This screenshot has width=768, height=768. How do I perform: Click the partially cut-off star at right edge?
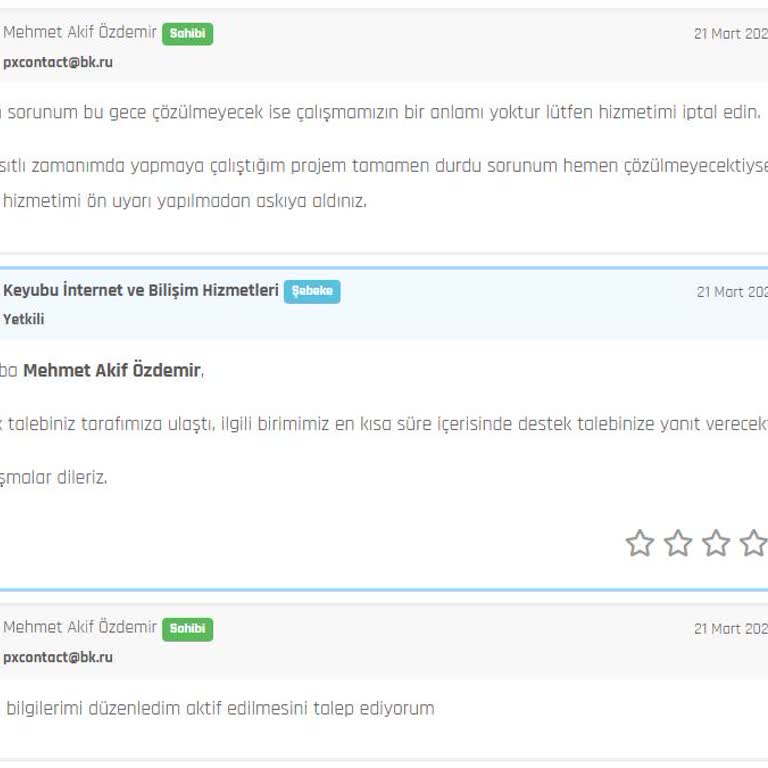754,544
